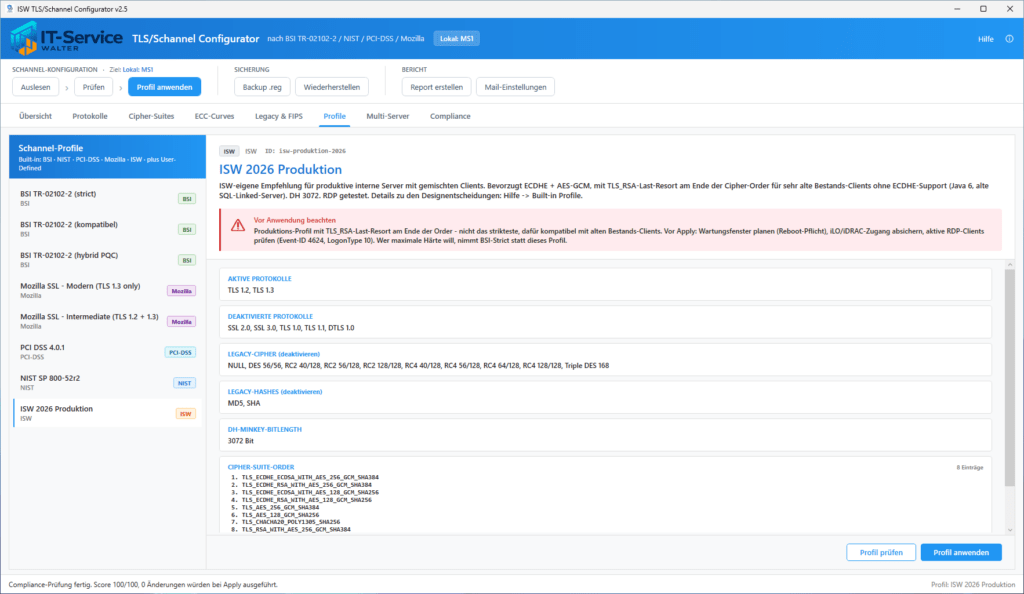1024x594 pixels.
Task: Click cipher TLS_RSA_WITH_AES_256_GCM_SHA384 entry
Action: (296, 529)
